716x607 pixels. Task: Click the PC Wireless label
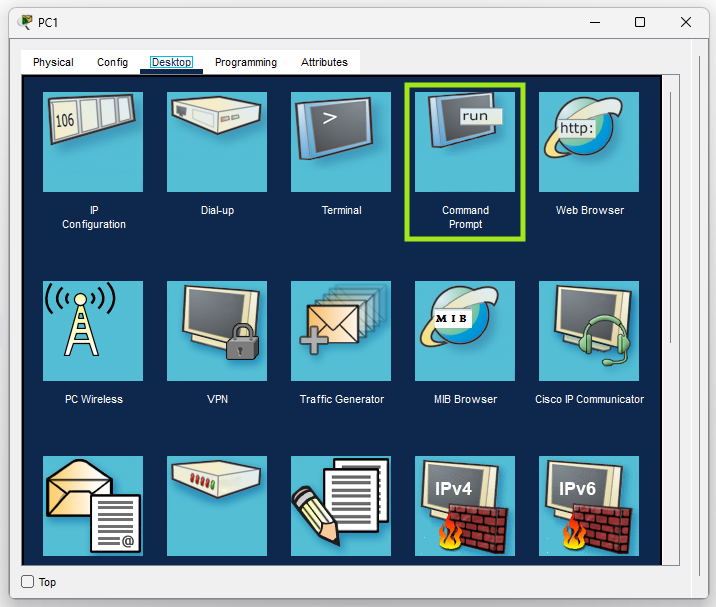tap(94, 399)
